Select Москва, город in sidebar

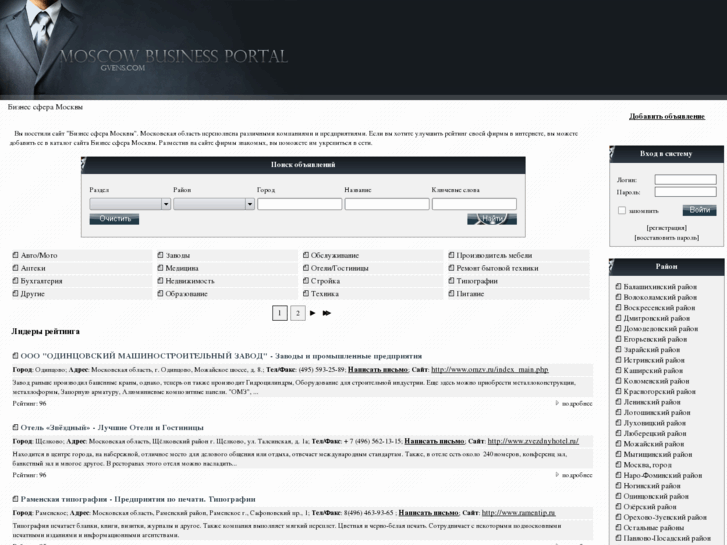pyautogui.click(x=647, y=465)
